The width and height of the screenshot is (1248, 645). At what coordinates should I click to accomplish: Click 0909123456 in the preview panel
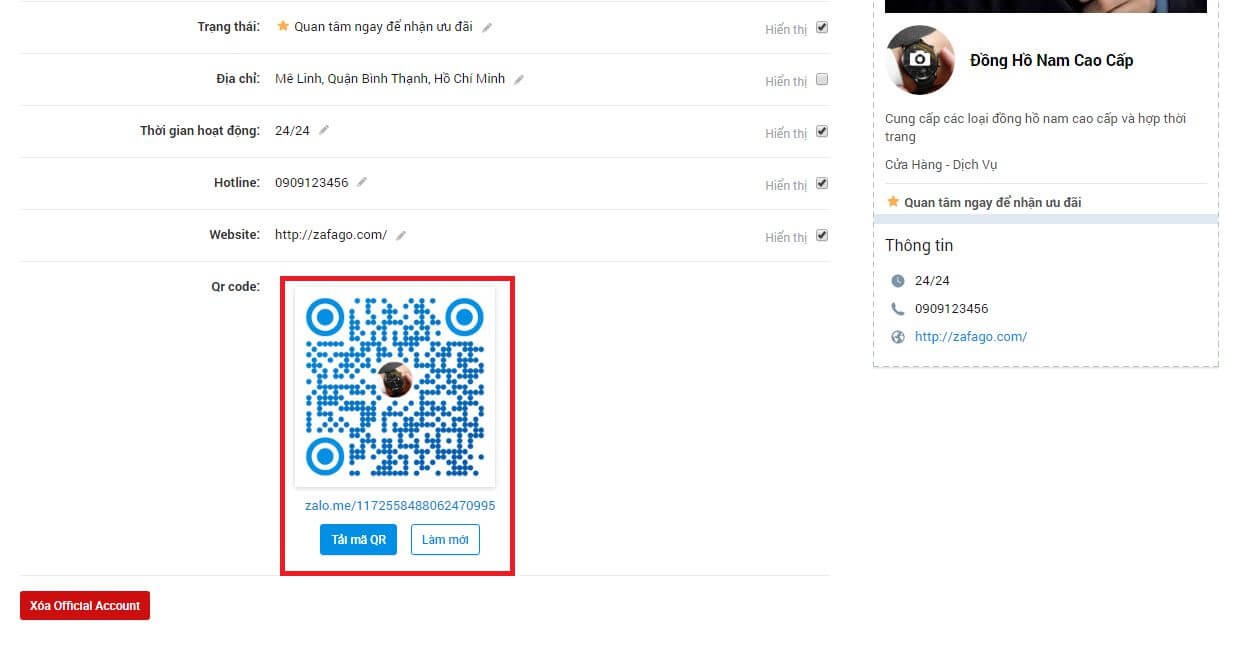pos(952,309)
